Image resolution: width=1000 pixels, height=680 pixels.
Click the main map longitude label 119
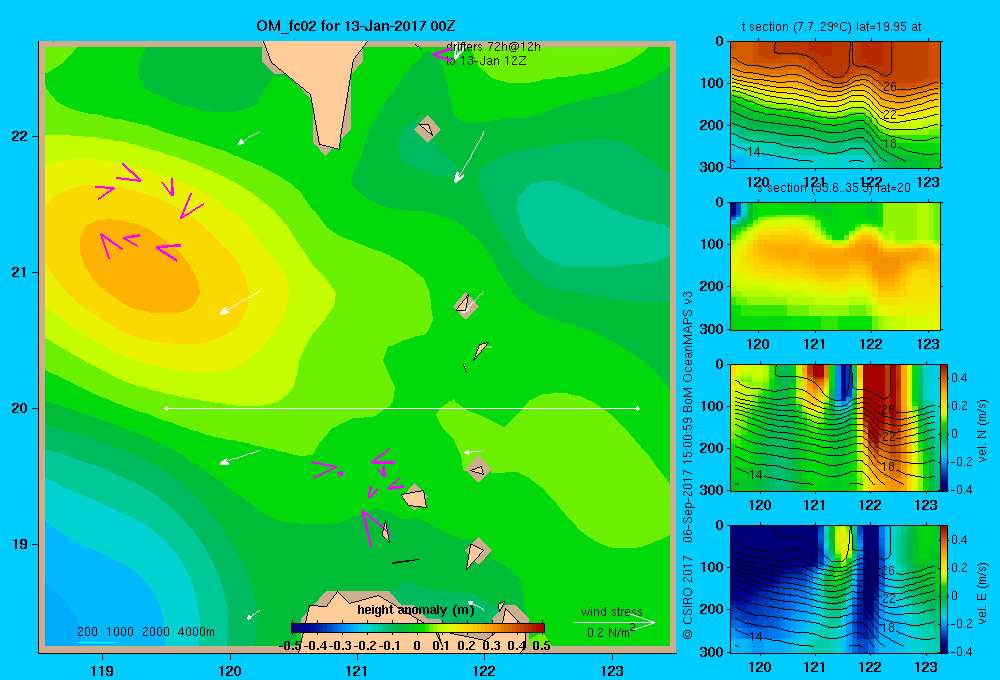[x=102, y=671]
